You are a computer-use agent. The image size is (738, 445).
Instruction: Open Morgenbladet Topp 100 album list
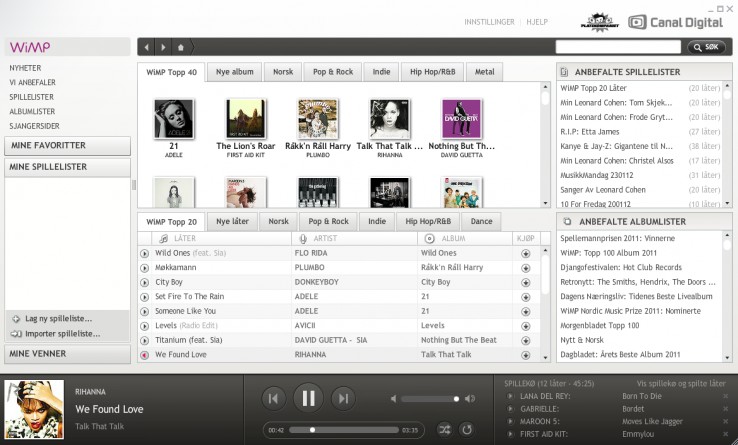coord(600,326)
